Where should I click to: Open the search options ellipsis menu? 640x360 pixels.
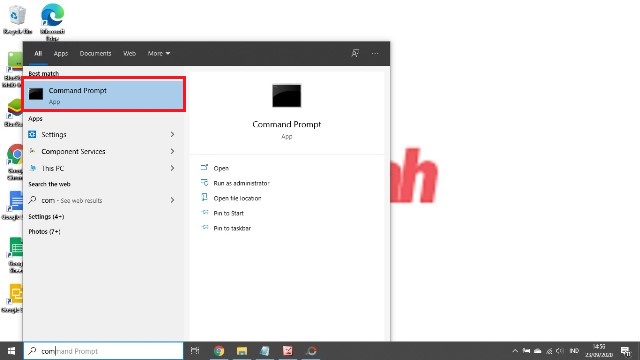coord(375,53)
